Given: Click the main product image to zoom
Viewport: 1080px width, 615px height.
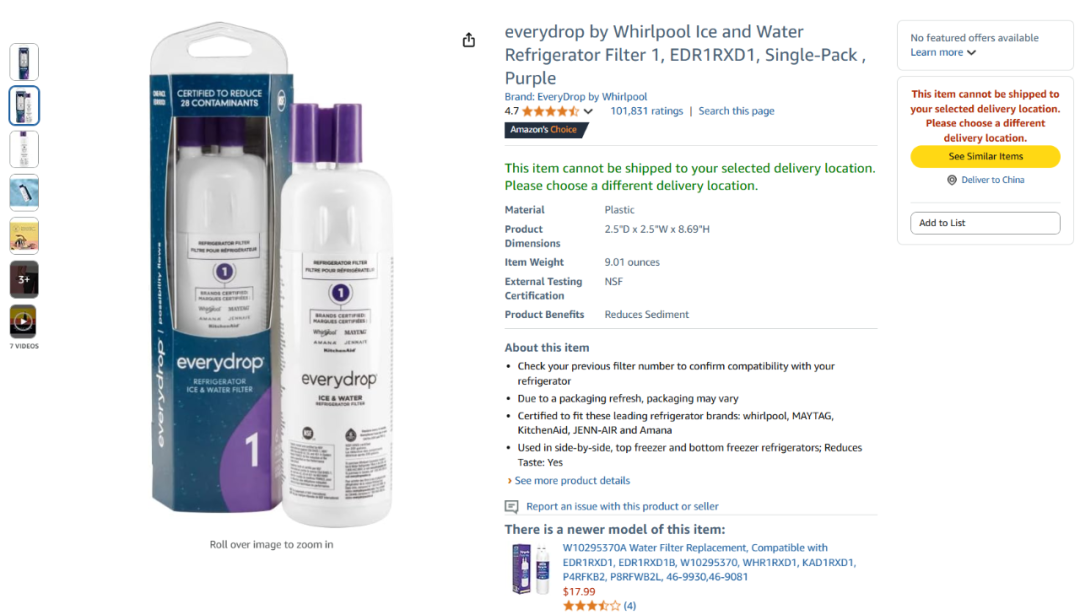Looking at the screenshot, I should (x=271, y=275).
